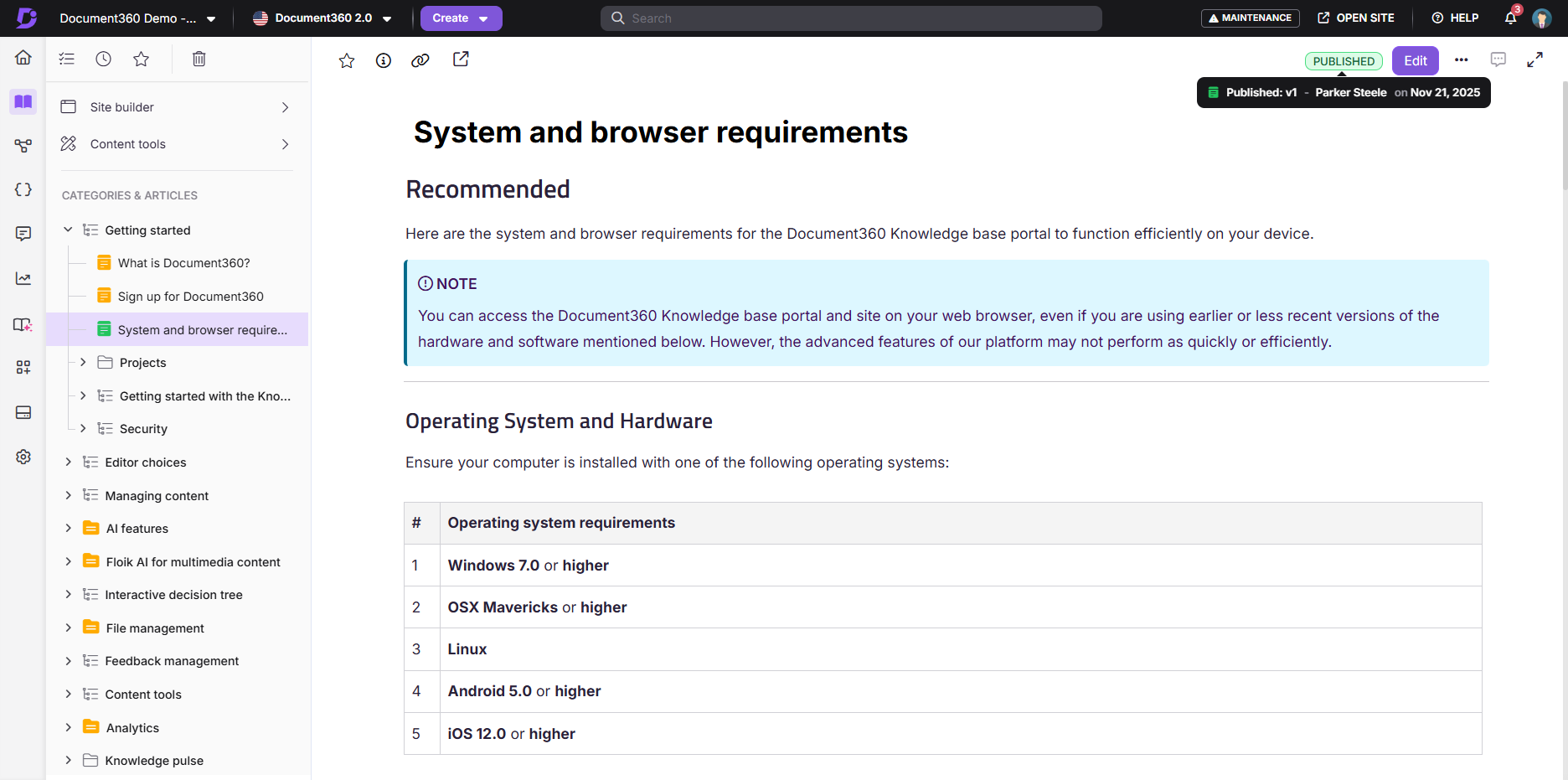Expand the Projects folder
This screenshot has width=1568, height=780.
click(x=82, y=362)
